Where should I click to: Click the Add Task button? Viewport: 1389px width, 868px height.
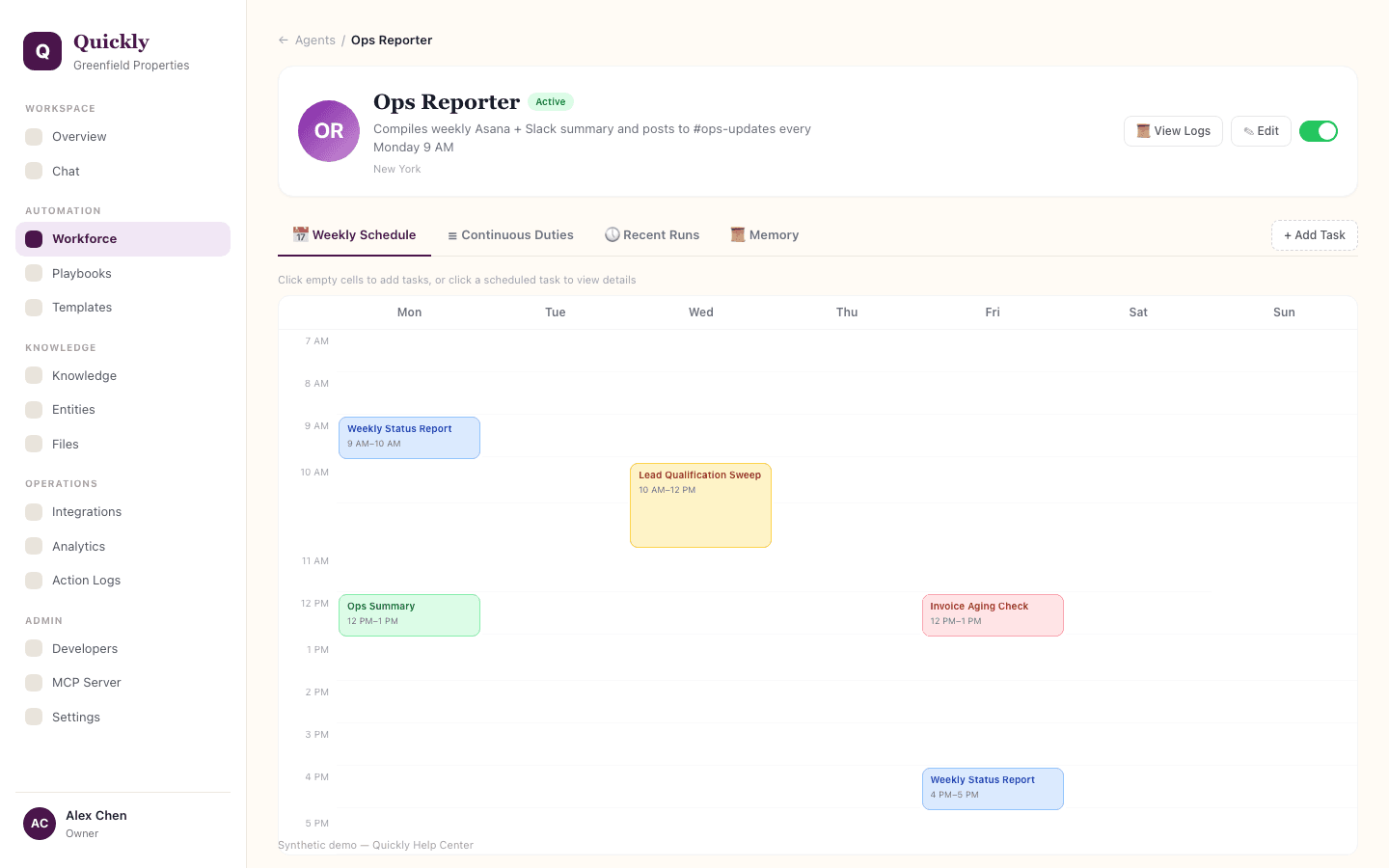(1314, 235)
